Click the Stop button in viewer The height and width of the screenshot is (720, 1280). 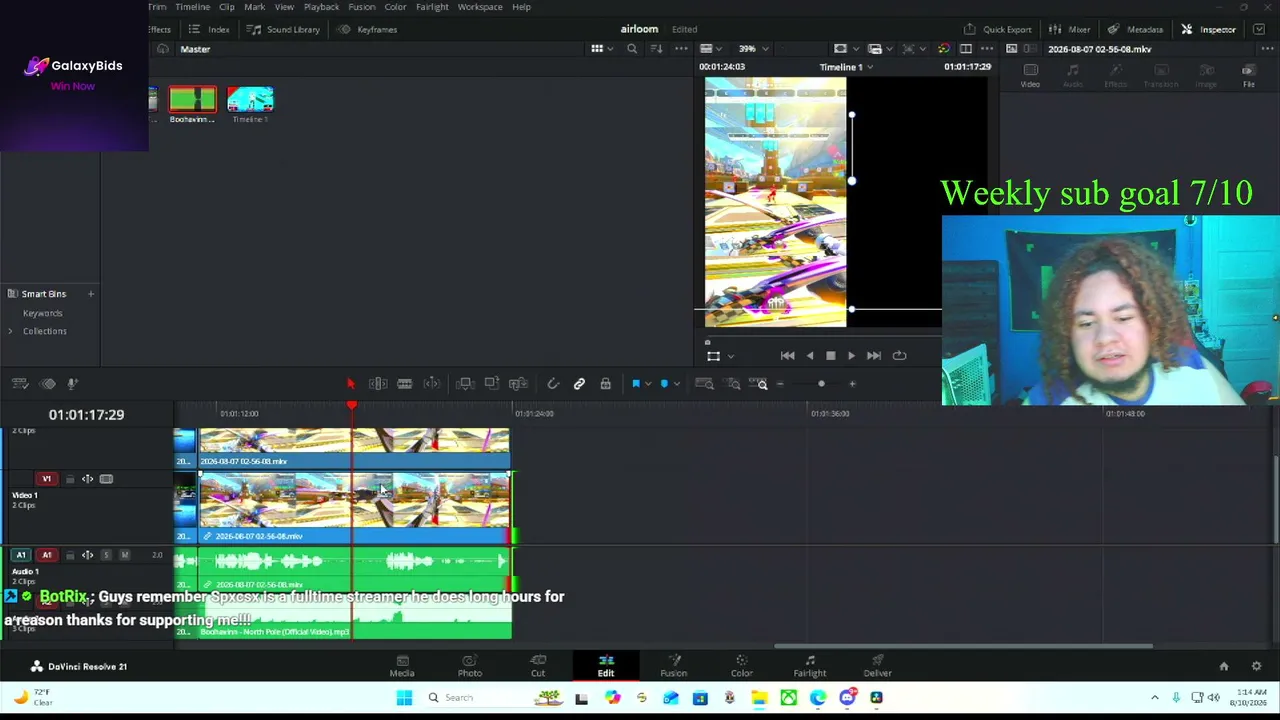click(x=830, y=355)
